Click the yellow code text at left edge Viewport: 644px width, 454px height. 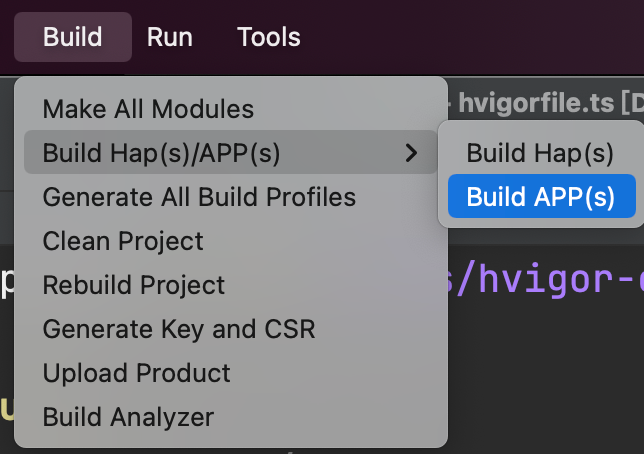click(x=7, y=408)
